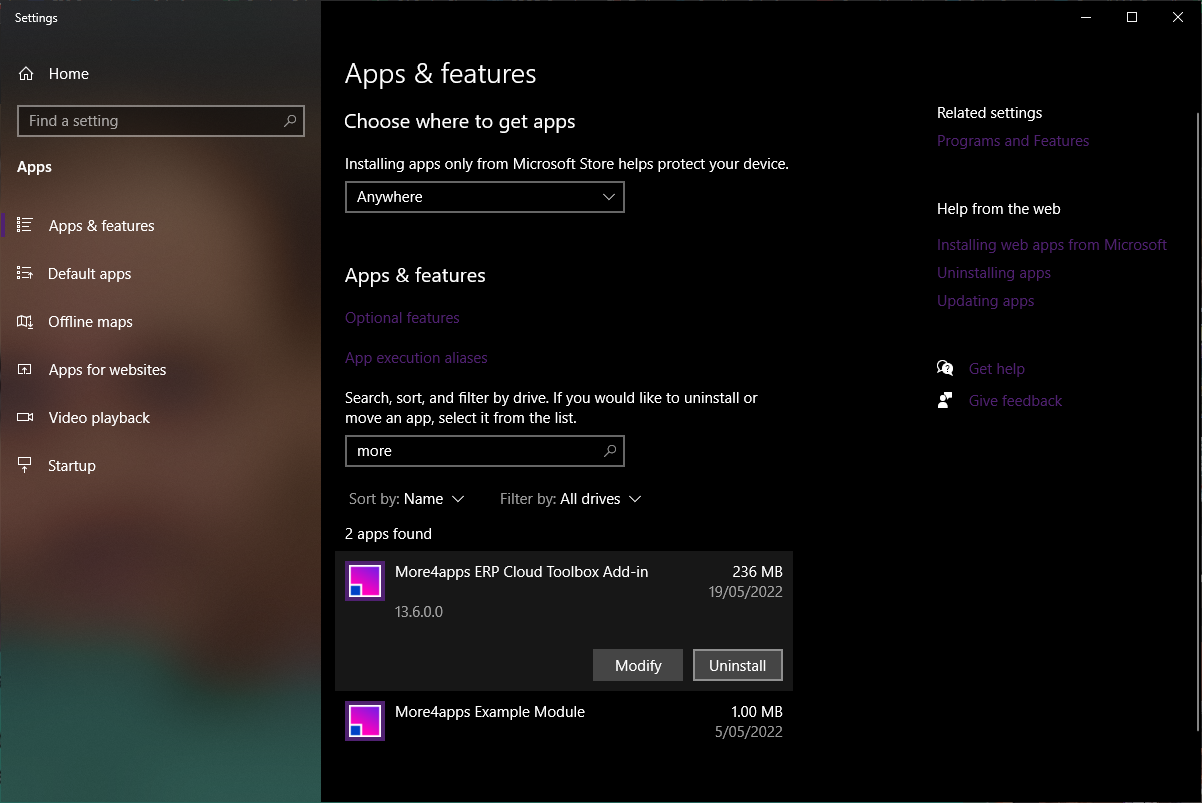The height and width of the screenshot is (803, 1202).
Task: Open the Optional features link
Action: pyautogui.click(x=402, y=318)
